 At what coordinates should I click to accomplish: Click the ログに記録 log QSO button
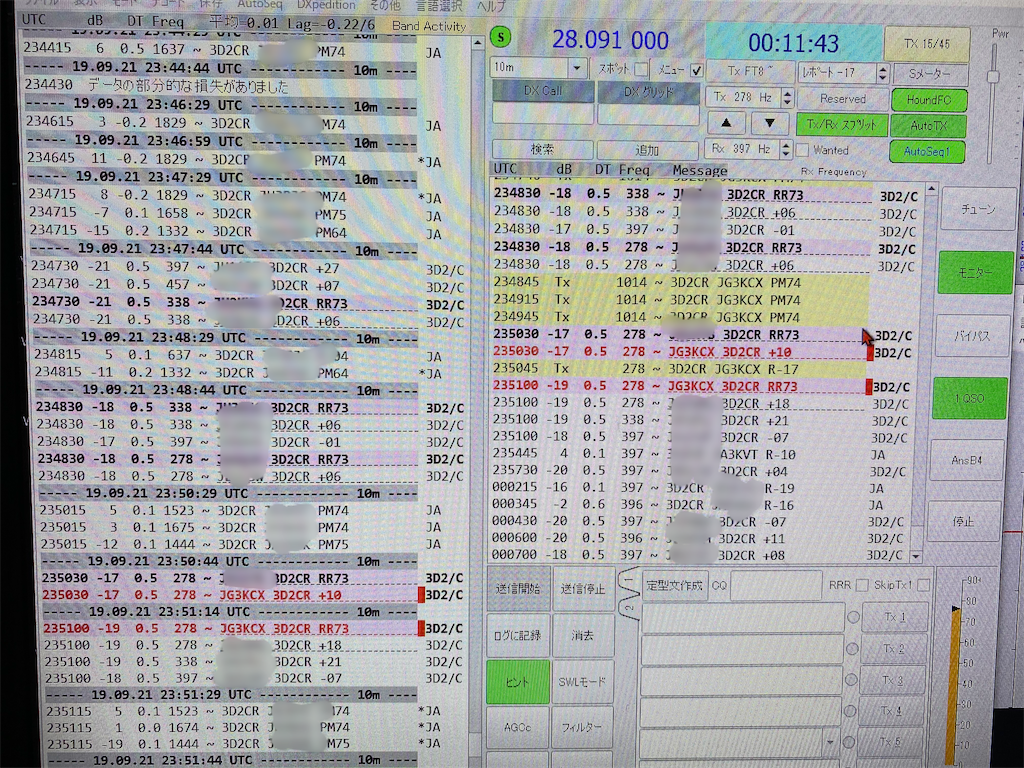[517, 635]
